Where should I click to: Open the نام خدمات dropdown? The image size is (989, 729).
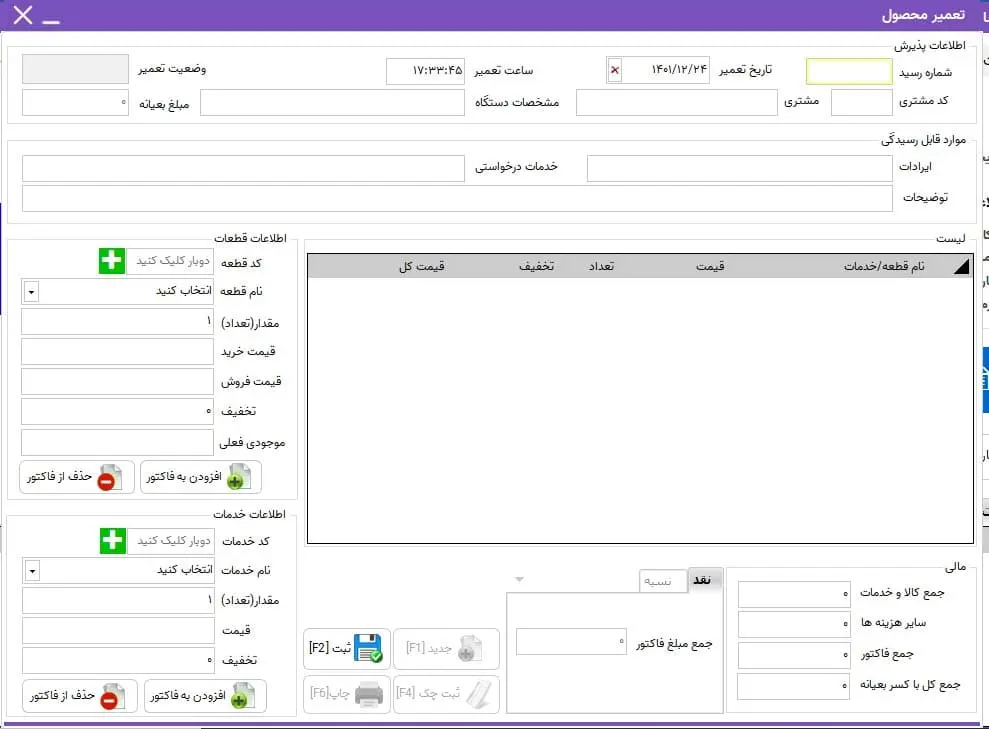coord(32,571)
